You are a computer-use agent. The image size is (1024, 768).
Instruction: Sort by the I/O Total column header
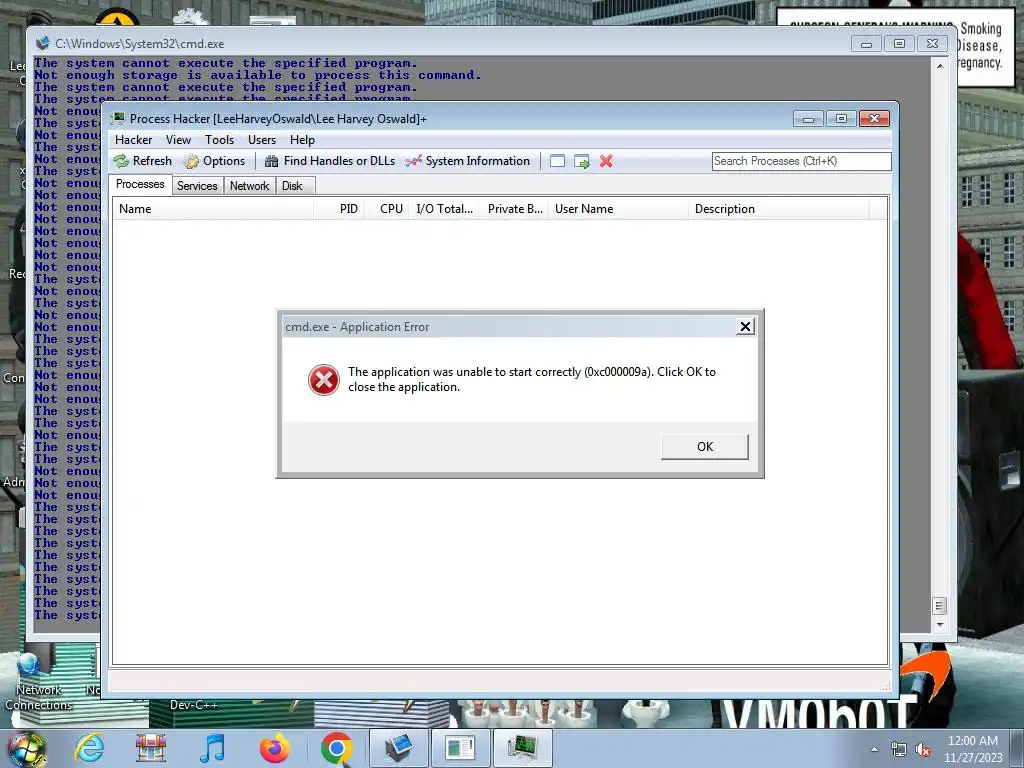click(x=444, y=209)
